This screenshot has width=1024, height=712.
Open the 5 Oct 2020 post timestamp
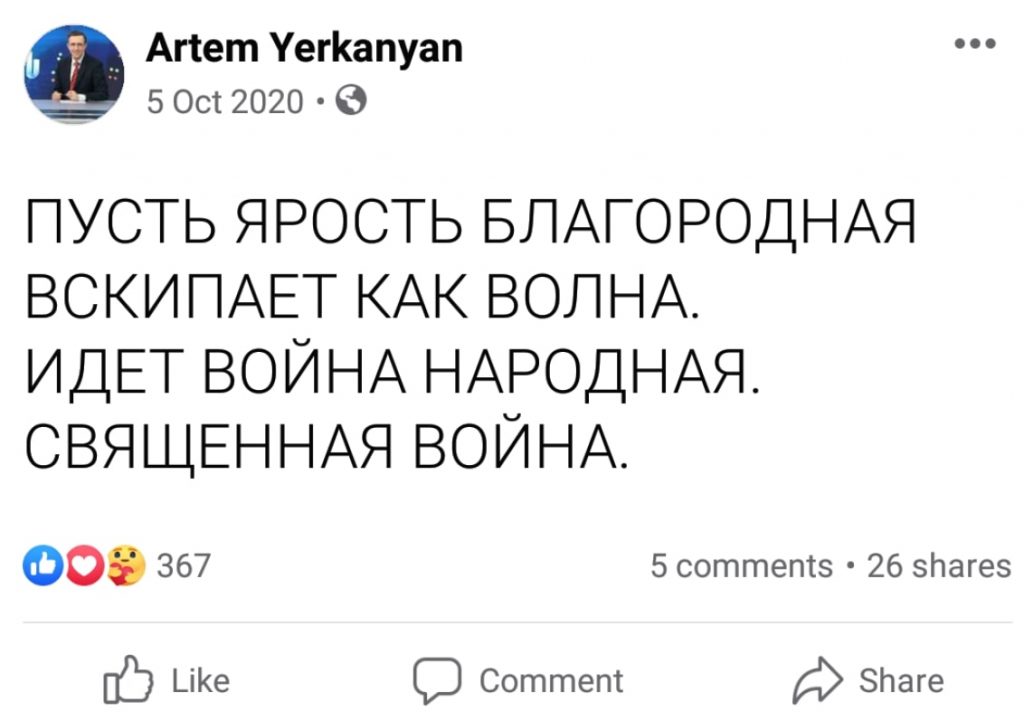click(223, 101)
